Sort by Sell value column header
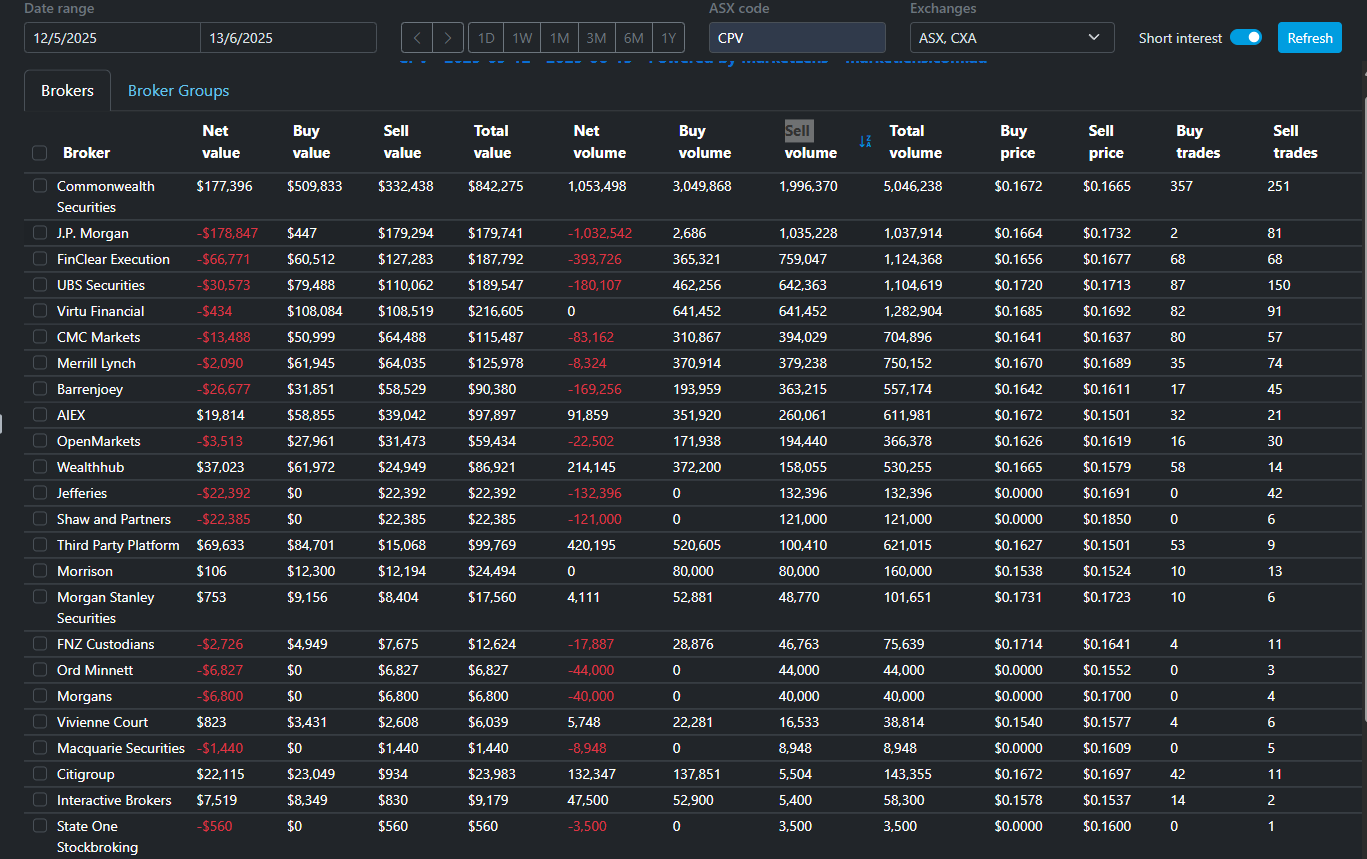This screenshot has width=1367, height=859. [402, 142]
